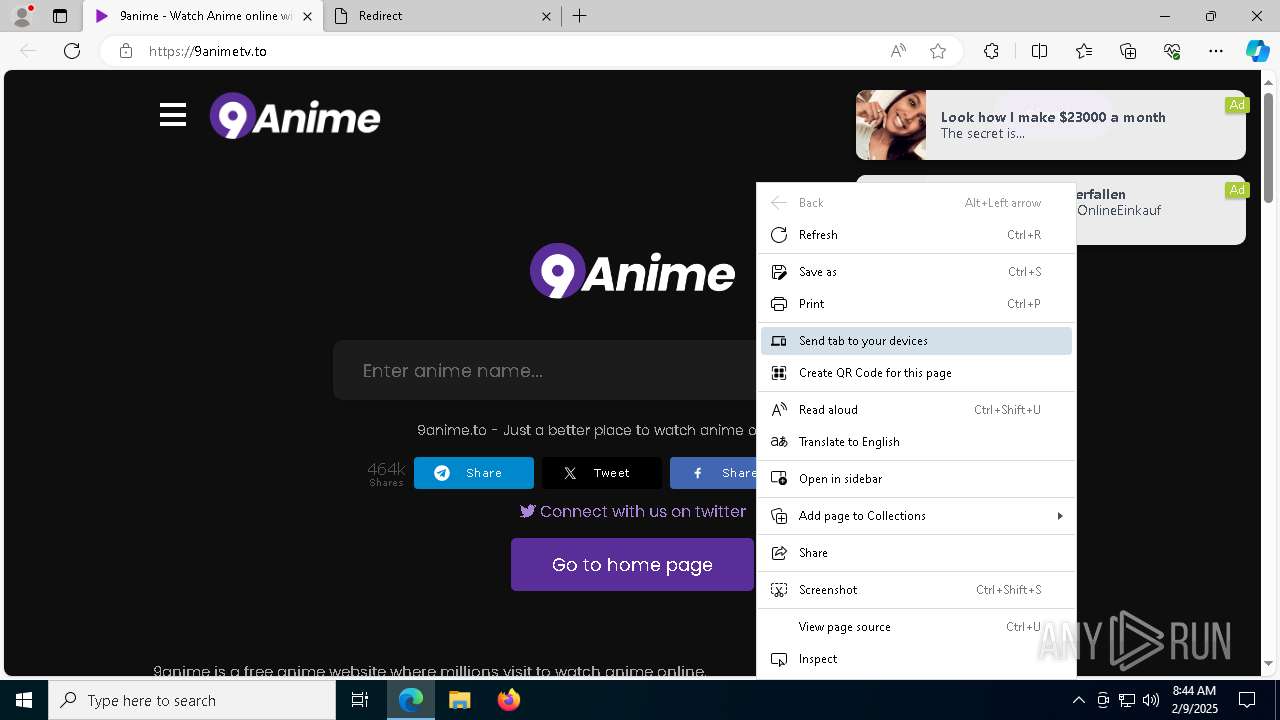Screen dimensions: 1280x720
Task: Click the large center 9Anime logo
Action: pos(632,271)
